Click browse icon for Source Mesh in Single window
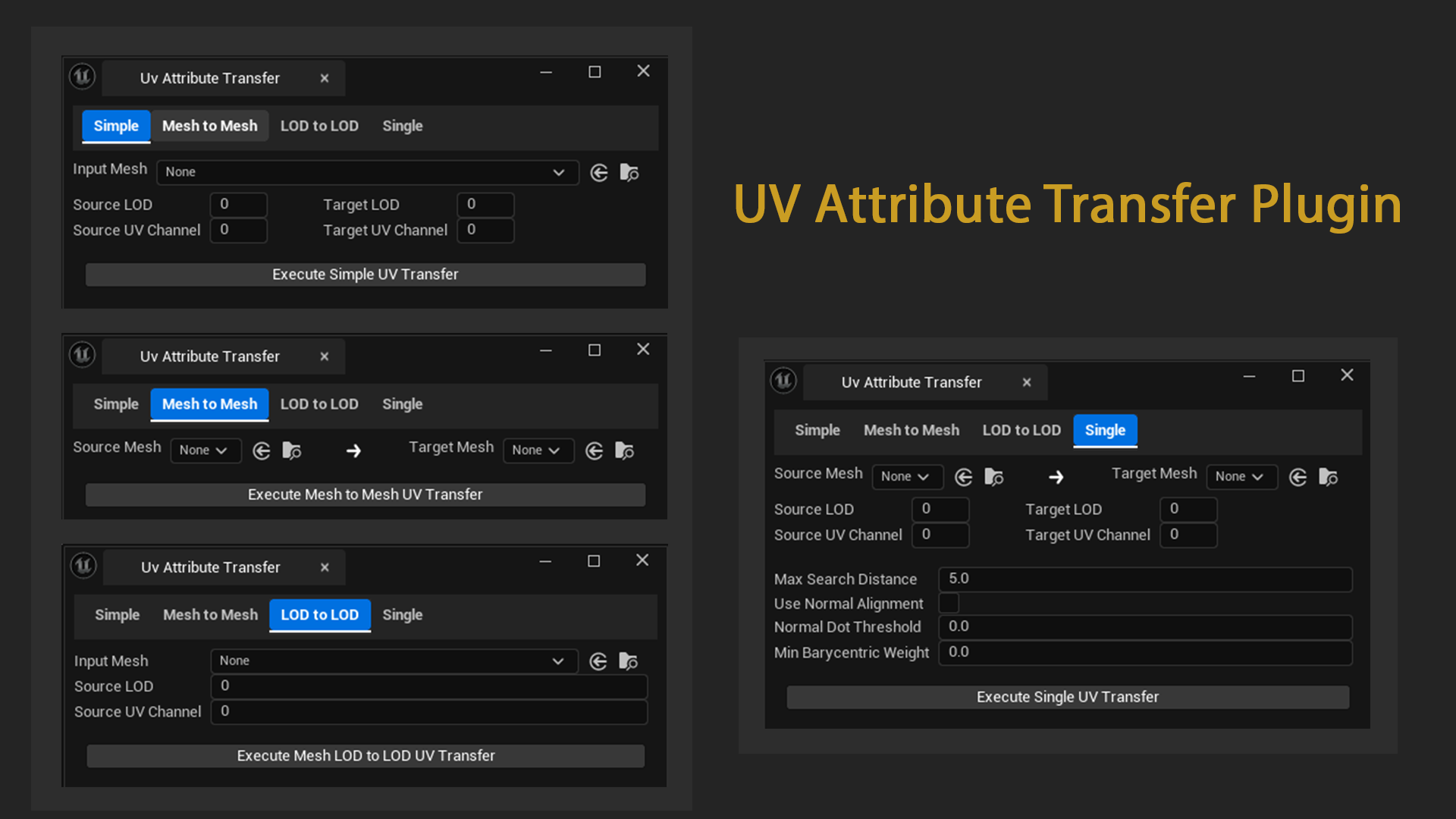This screenshot has height=819, width=1456. pos(994,477)
